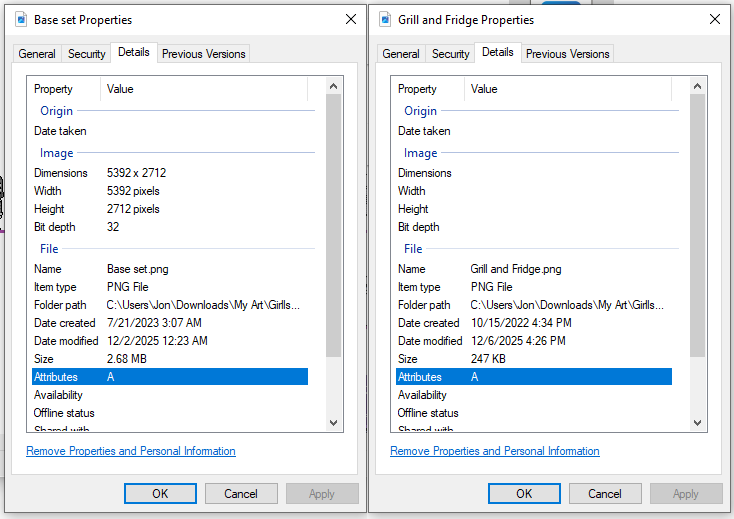The height and width of the screenshot is (519, 734).
Task: Open General tab in Grill and Fridge Properties
Action: pyautogui.click(x=401, y=54)
